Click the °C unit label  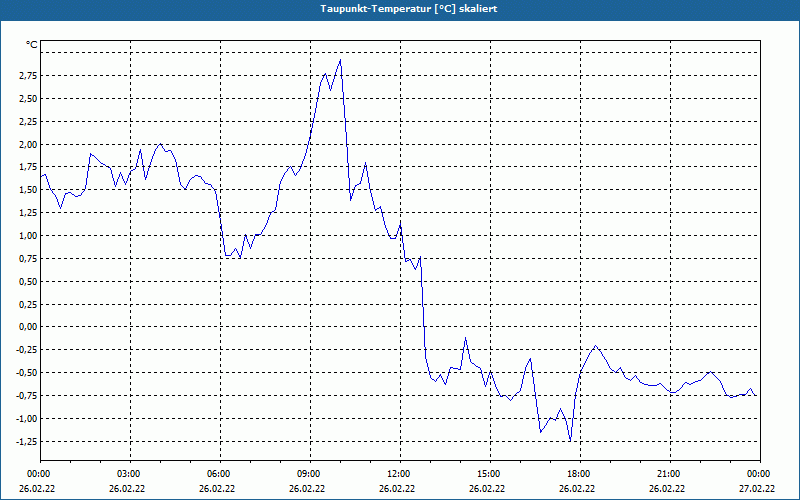pyautogui.click(x=32, y=45)
